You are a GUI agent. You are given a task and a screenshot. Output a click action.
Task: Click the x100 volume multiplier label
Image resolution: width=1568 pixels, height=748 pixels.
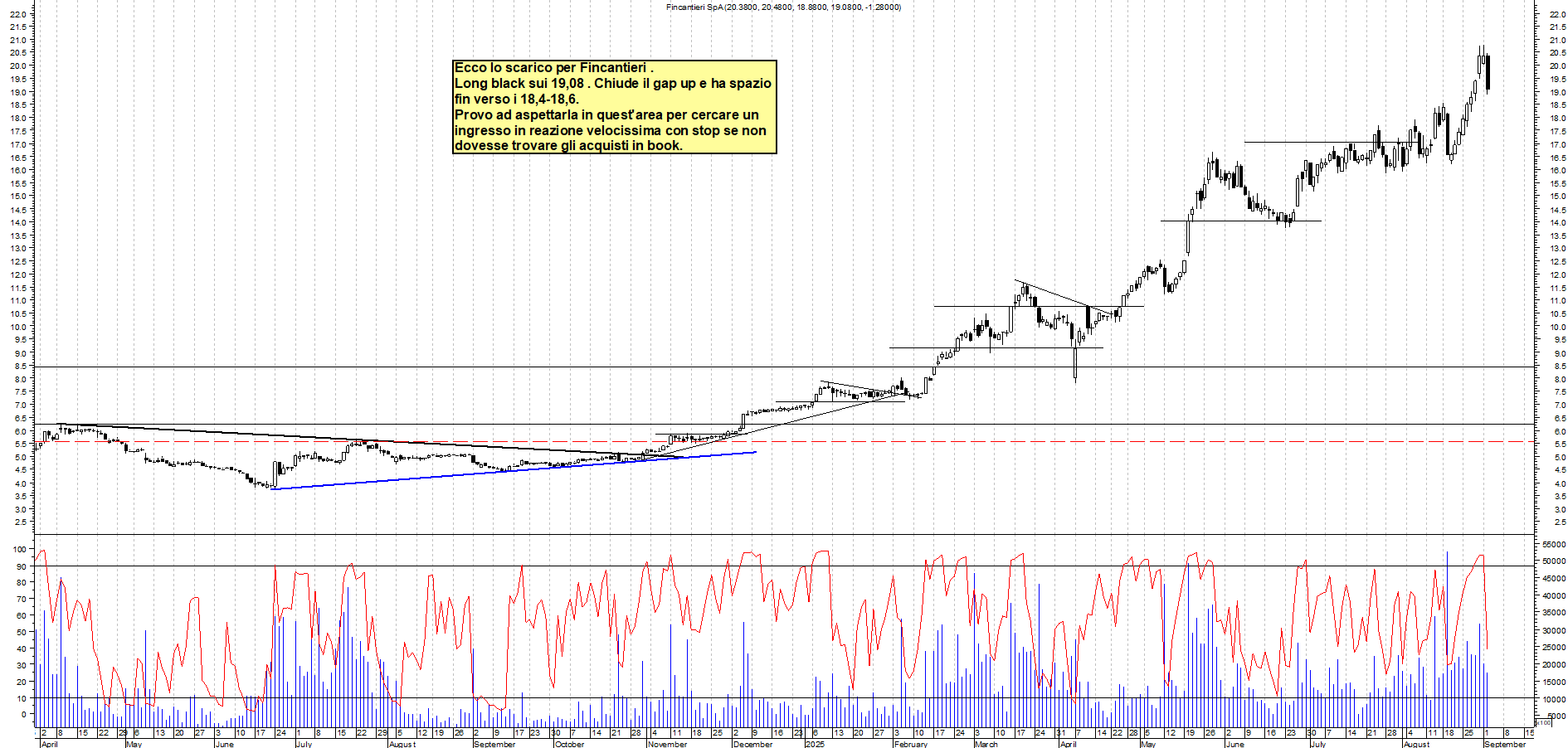click(1543, 722)
